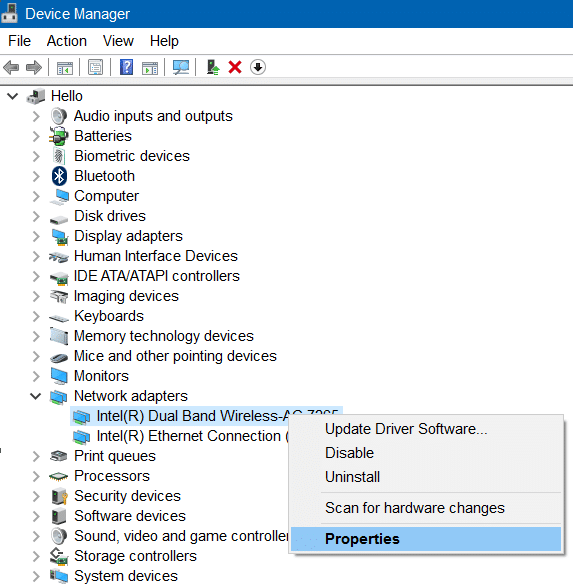Toggle the action pane toolbar icon

pyautogui.click(x=150, y=68)
